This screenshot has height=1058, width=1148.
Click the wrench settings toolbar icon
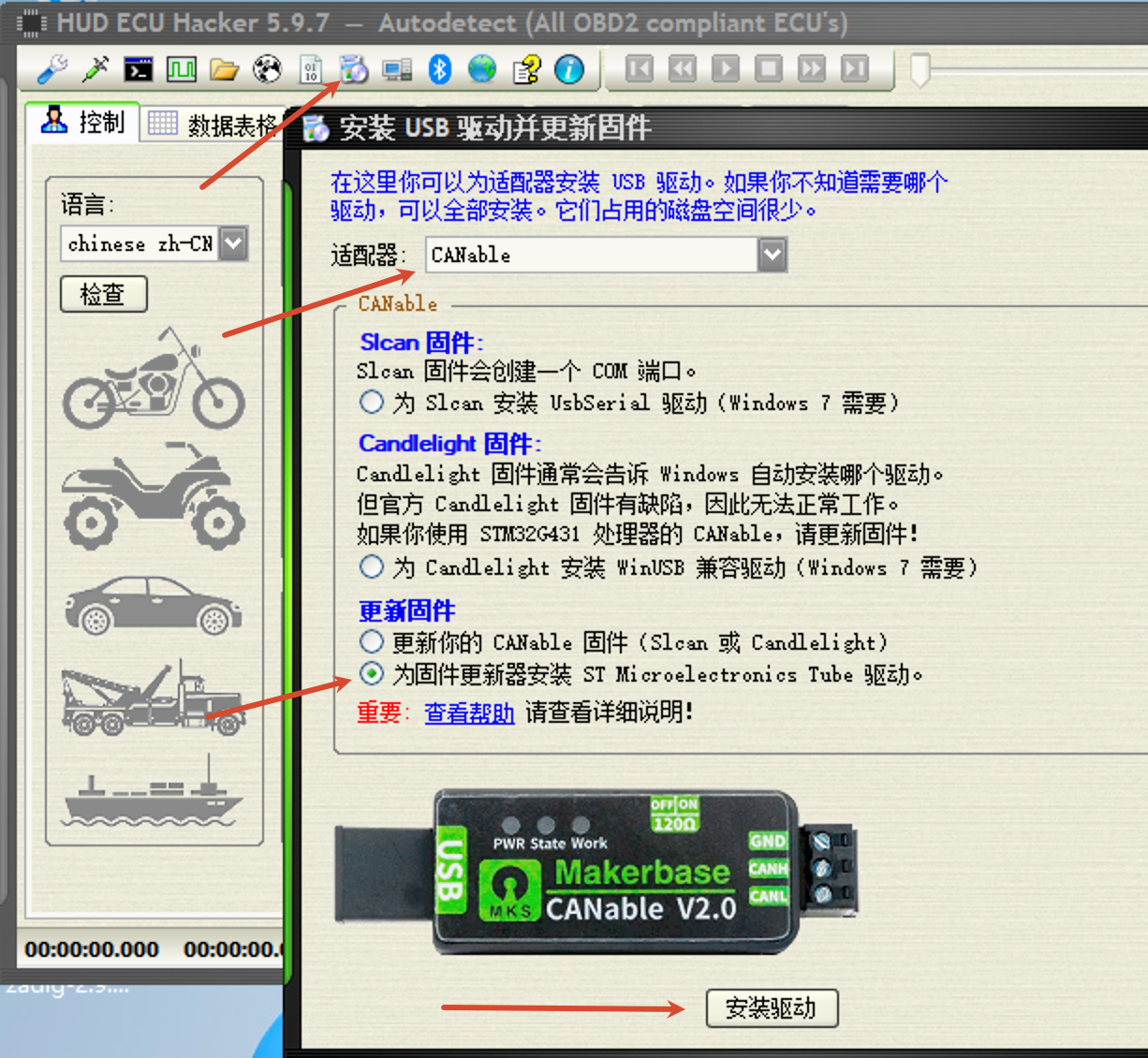[x=52, y=68]
